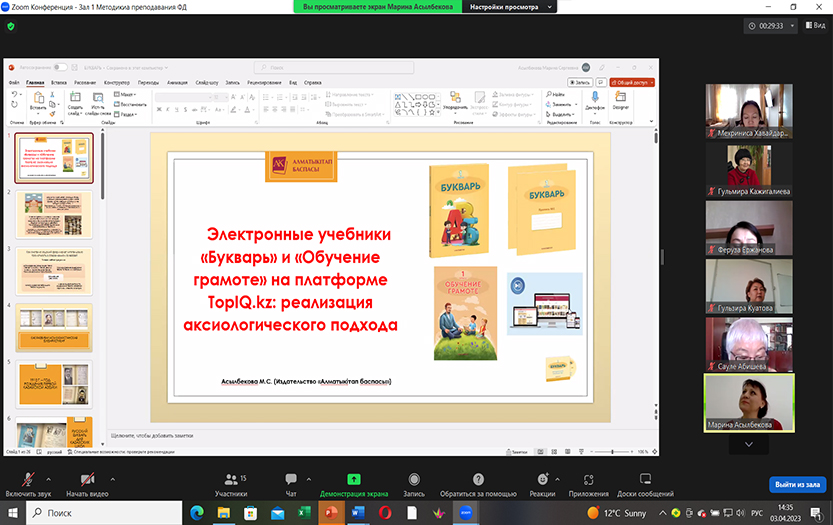Image resolution: width=833 pixels, height=525 pixels.
Task: Start recording with the Запись icon
Action: point(414,479)
